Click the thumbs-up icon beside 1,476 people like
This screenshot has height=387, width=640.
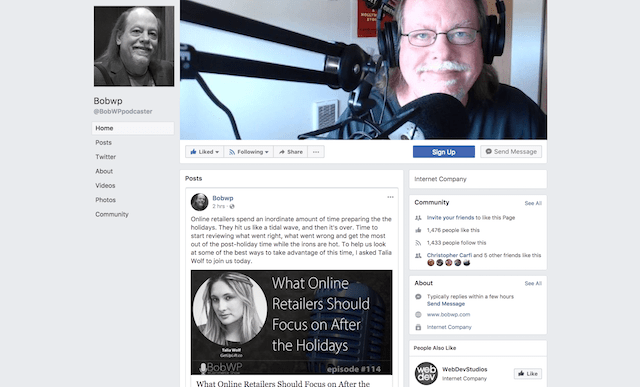418,230
